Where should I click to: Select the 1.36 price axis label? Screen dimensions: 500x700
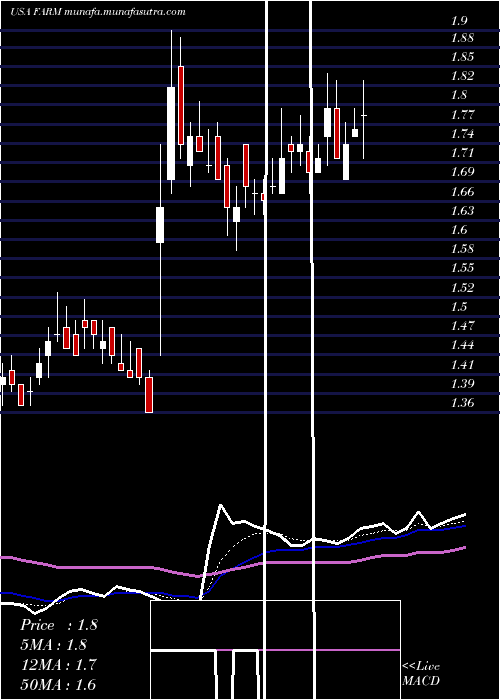point(462,403)
